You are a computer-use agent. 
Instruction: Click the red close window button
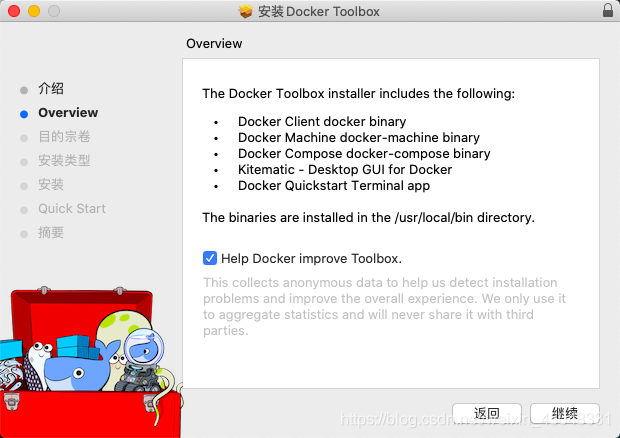(x=14, y=11)
